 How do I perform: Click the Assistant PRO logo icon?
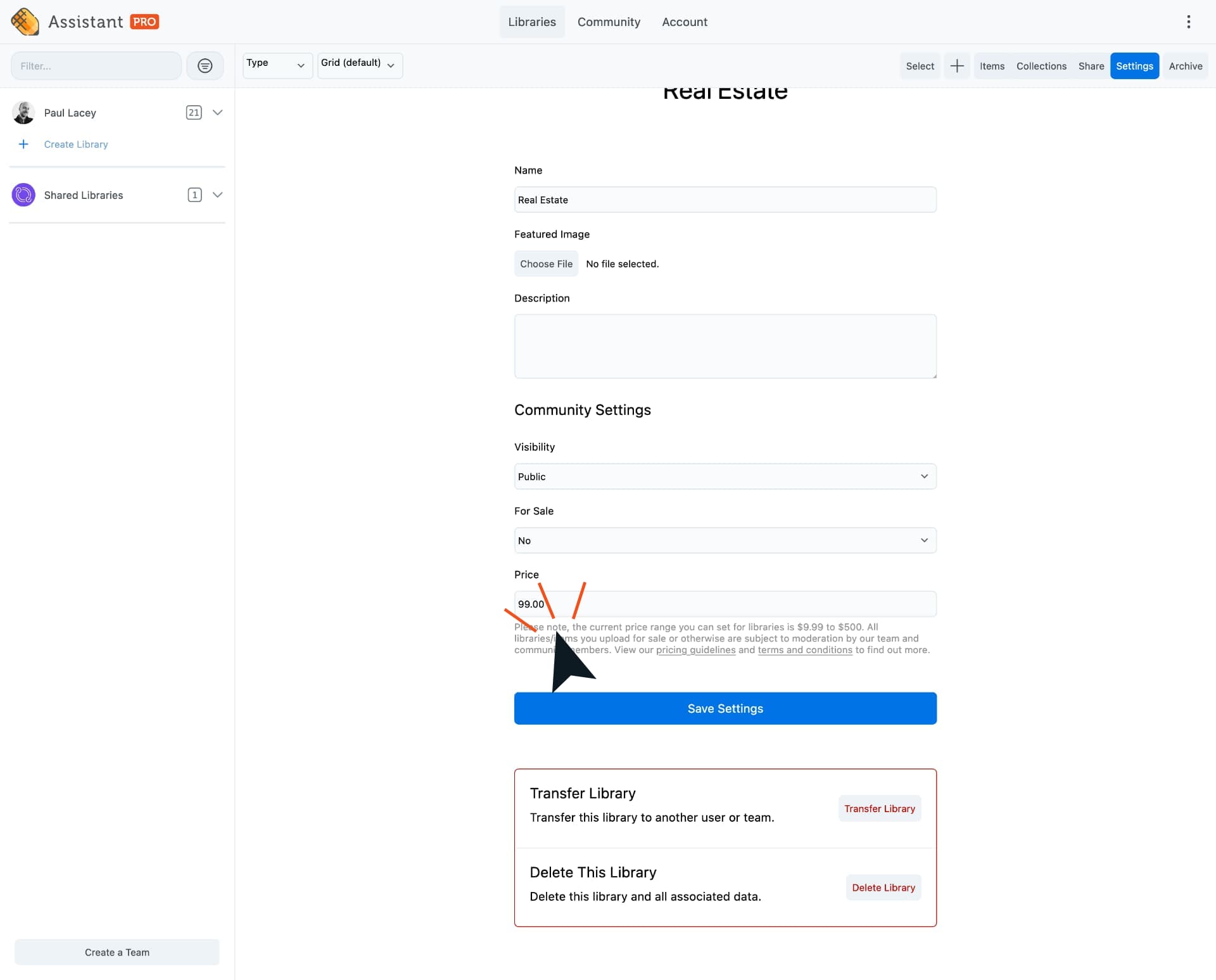click(x=25, y=22)
